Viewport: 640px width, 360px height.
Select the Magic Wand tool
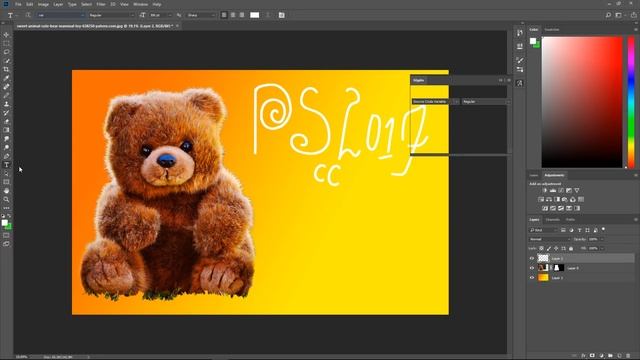(6, 61)
